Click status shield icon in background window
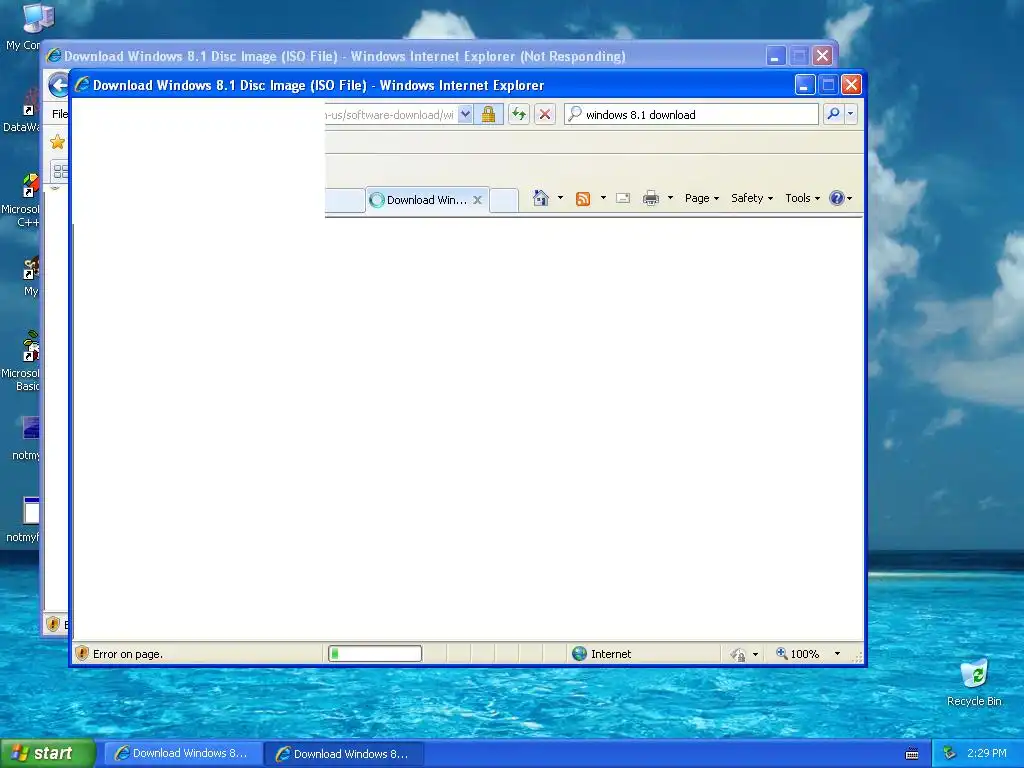Image resolution: width=1024 pixels, height=768 pixels. coord(54,624)
